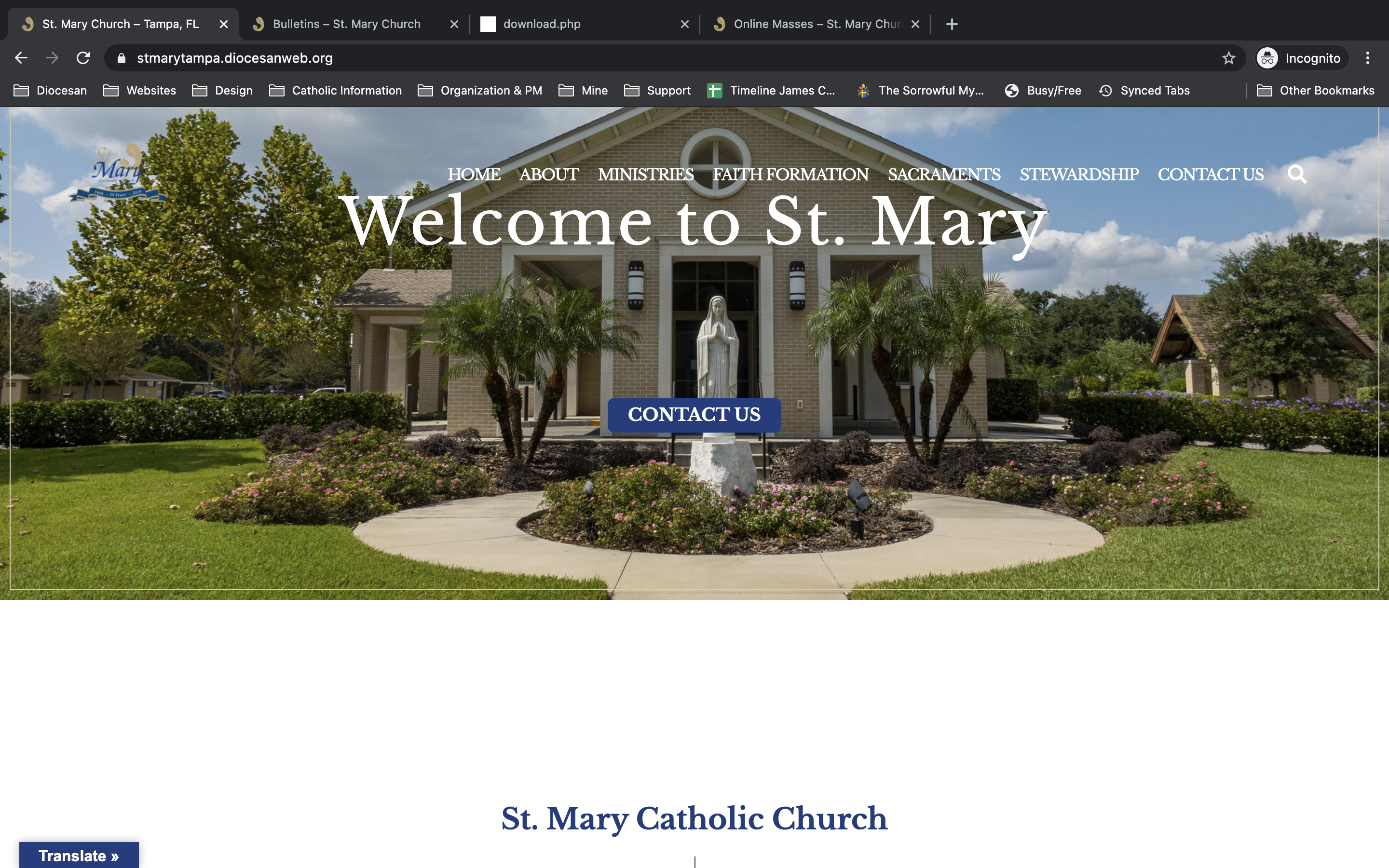Open the Catholic Information bookmarks folder

pos(336,91)
